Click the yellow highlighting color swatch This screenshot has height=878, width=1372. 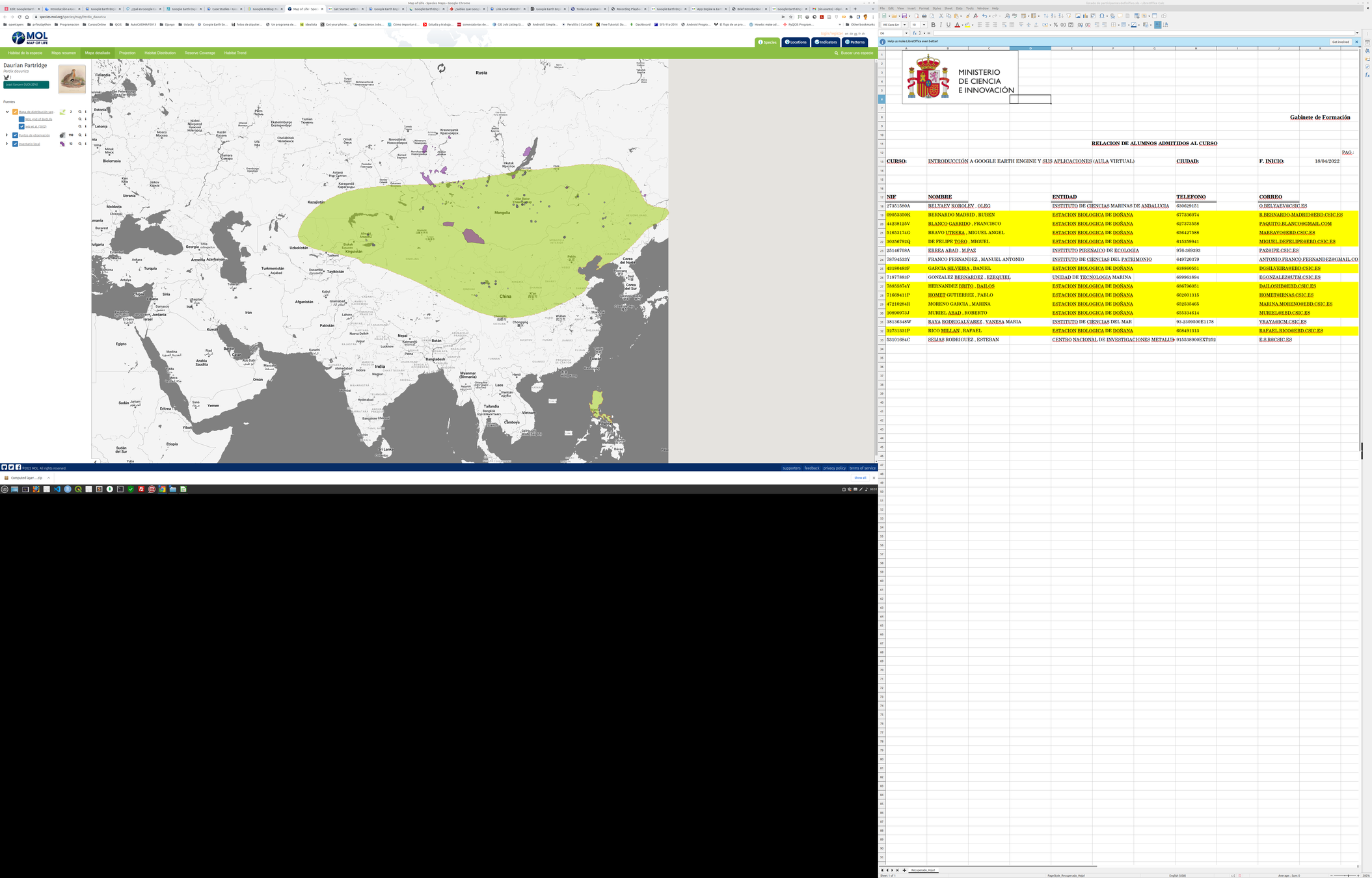(x=967, y=25)
